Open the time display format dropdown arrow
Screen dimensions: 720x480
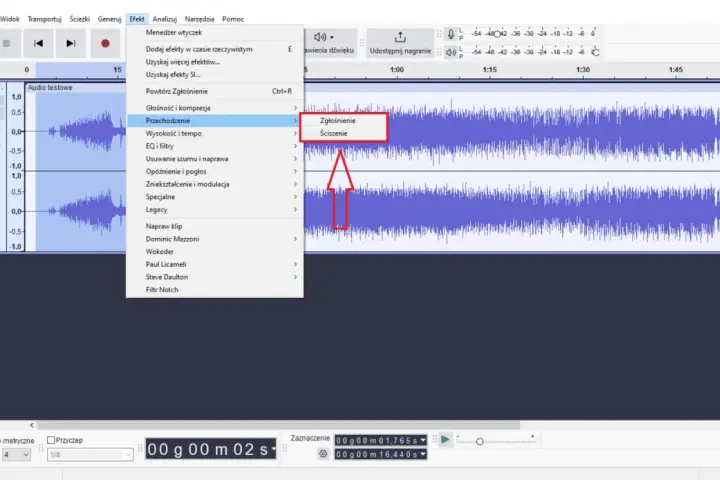click(x=274, y=449)
